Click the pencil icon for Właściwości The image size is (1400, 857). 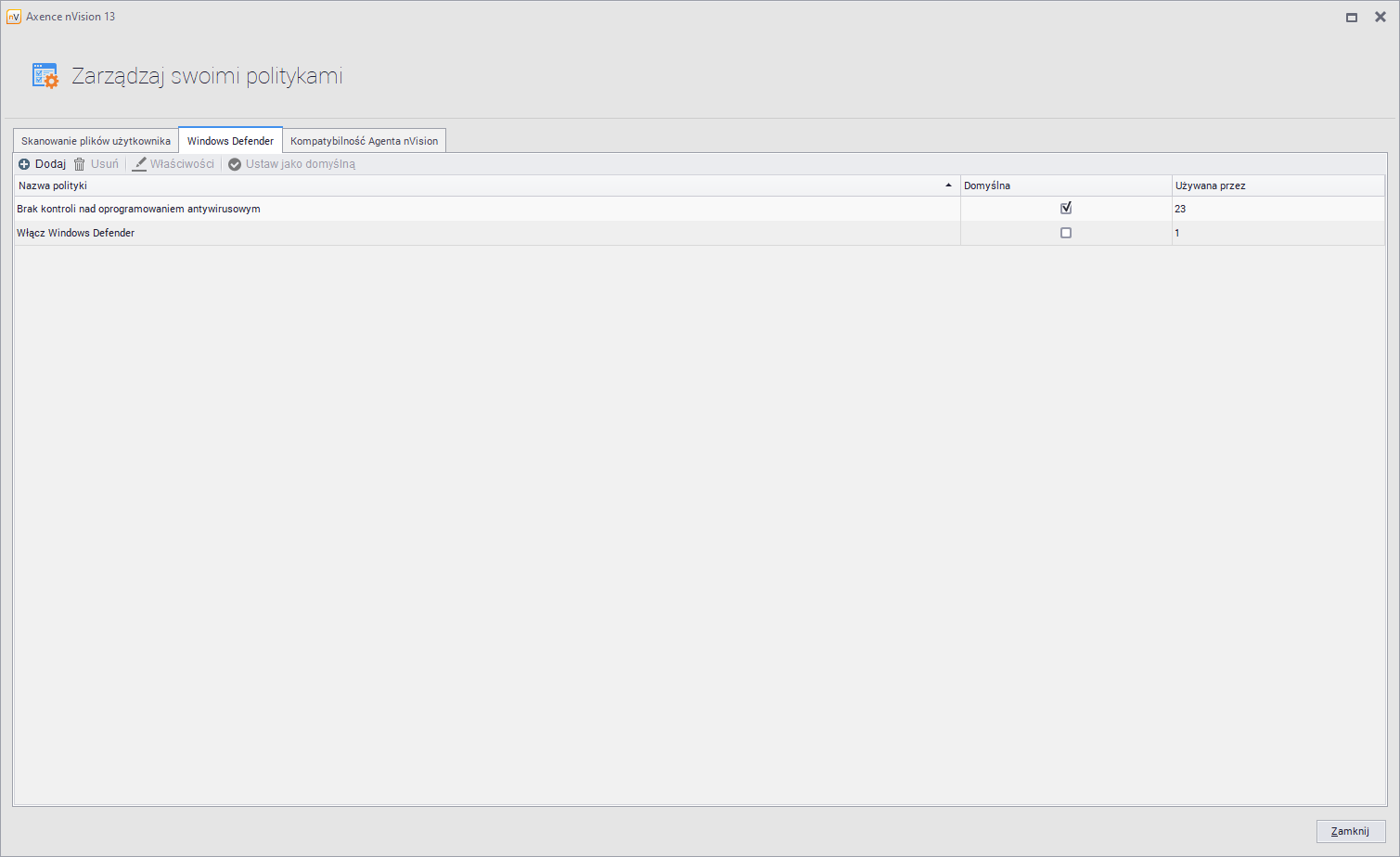139,164
